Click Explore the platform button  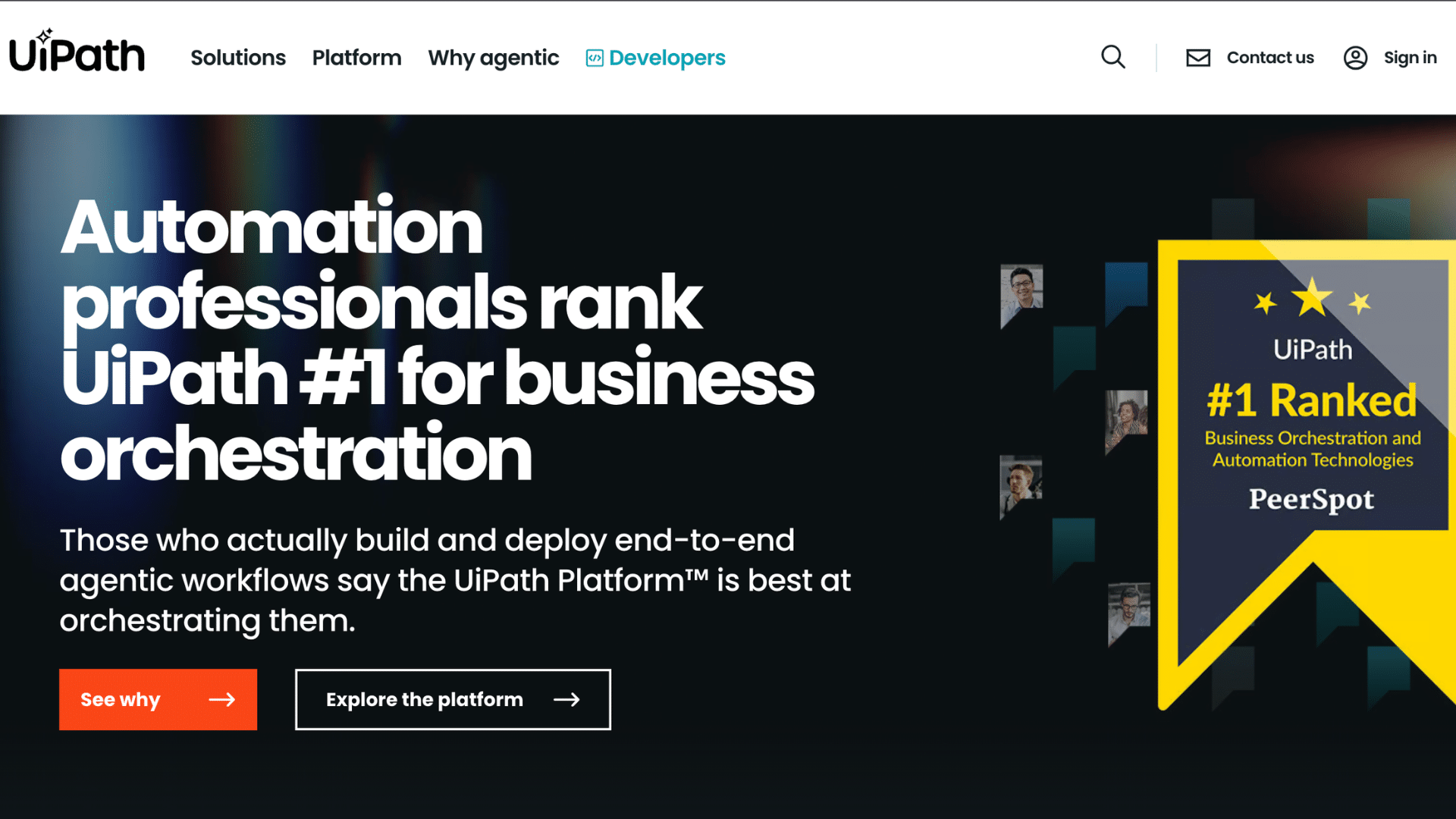pyautogui.click(x=453, y=699)
